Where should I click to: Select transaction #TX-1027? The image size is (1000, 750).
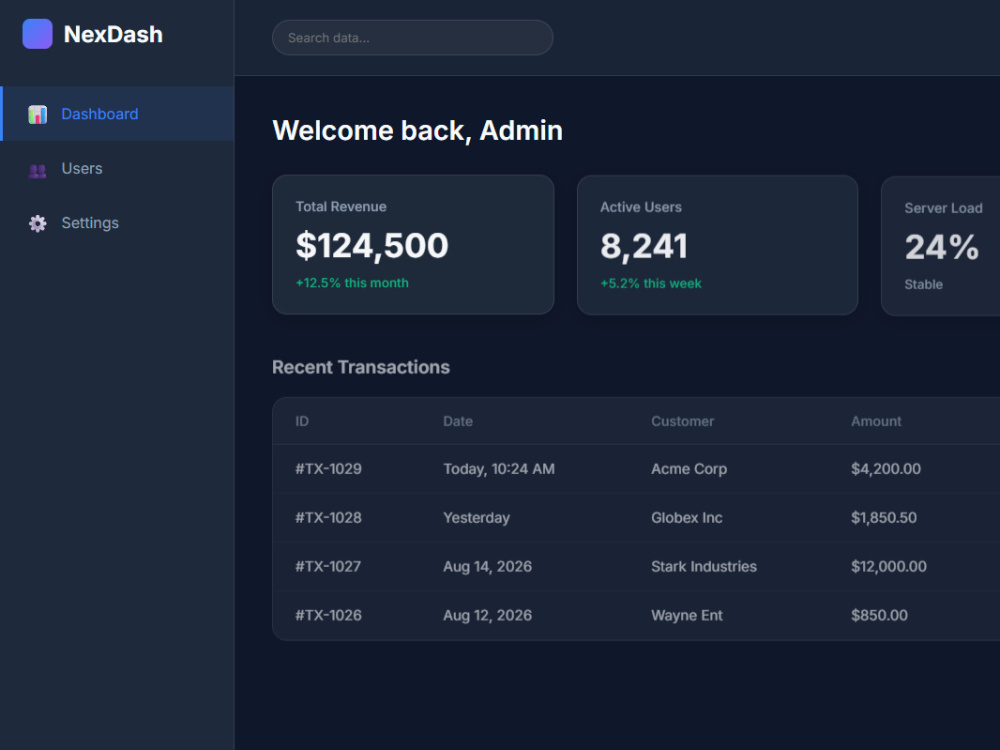click(328, 566)
